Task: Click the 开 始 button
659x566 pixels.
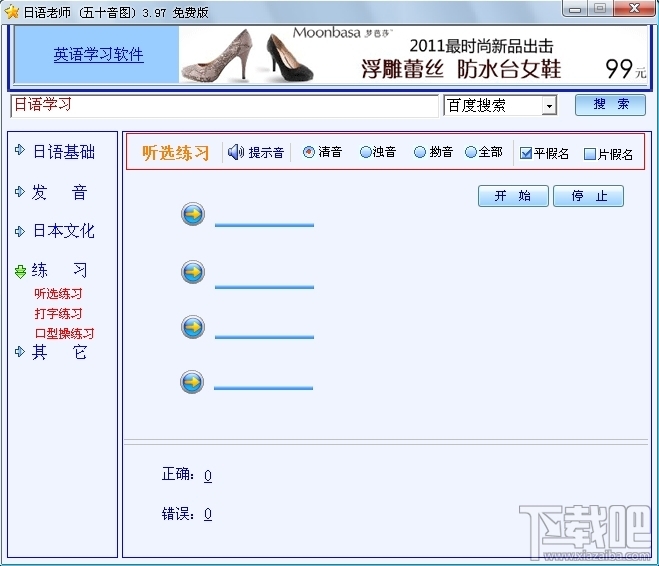Action: point(513,196)
